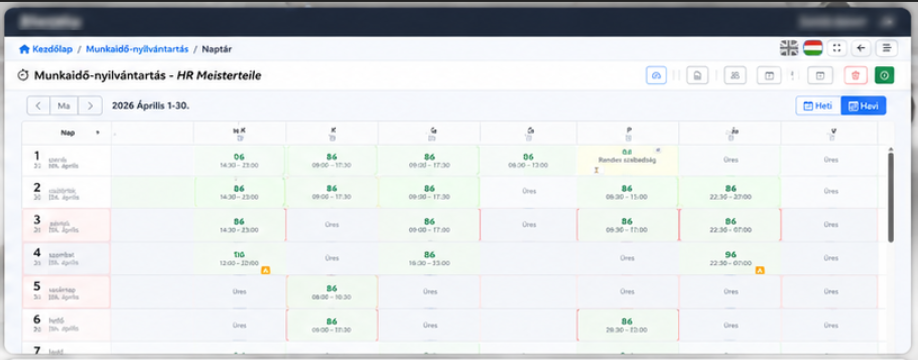Click the warning badge on day 4's 22:30 shift
The height and width of the screenshot is (360, 918).
pyautogui.click(x=760, y=270)
